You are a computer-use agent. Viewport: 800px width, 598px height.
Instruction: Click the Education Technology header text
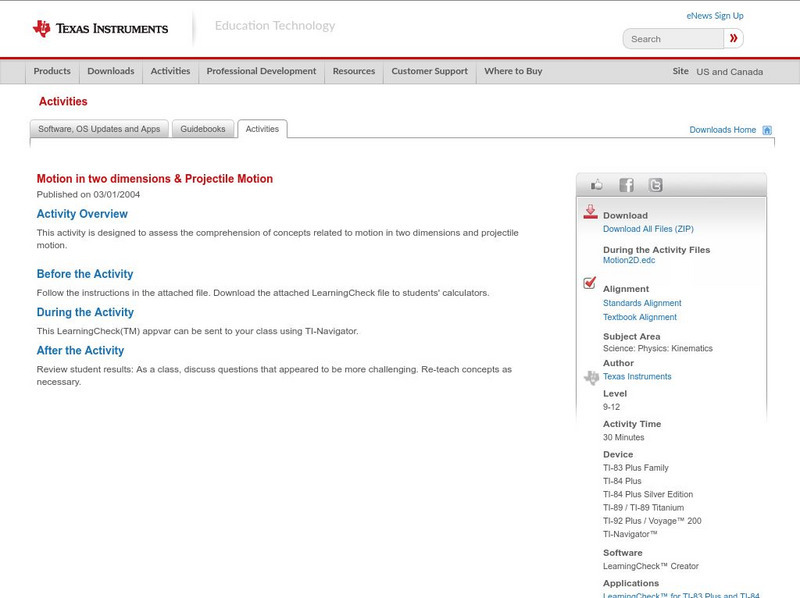point(275,26)
